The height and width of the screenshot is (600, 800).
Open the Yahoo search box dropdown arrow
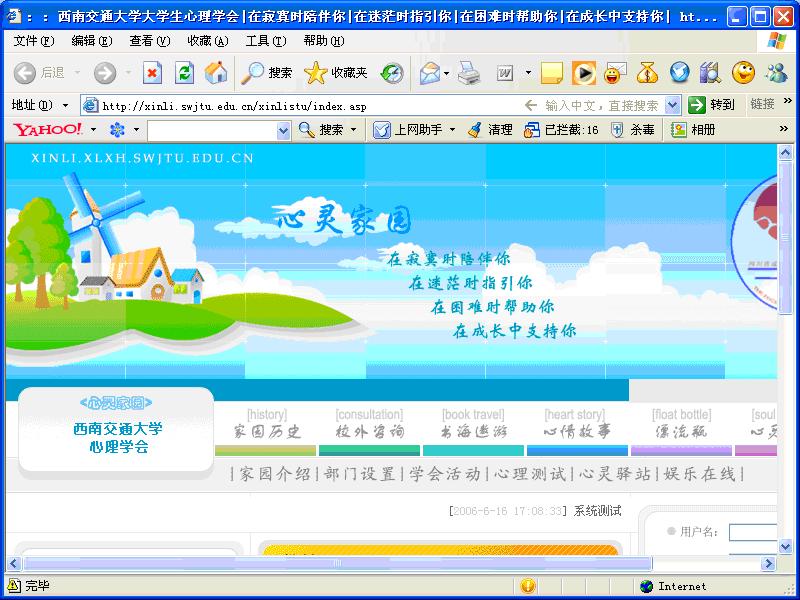click(283, 130)
